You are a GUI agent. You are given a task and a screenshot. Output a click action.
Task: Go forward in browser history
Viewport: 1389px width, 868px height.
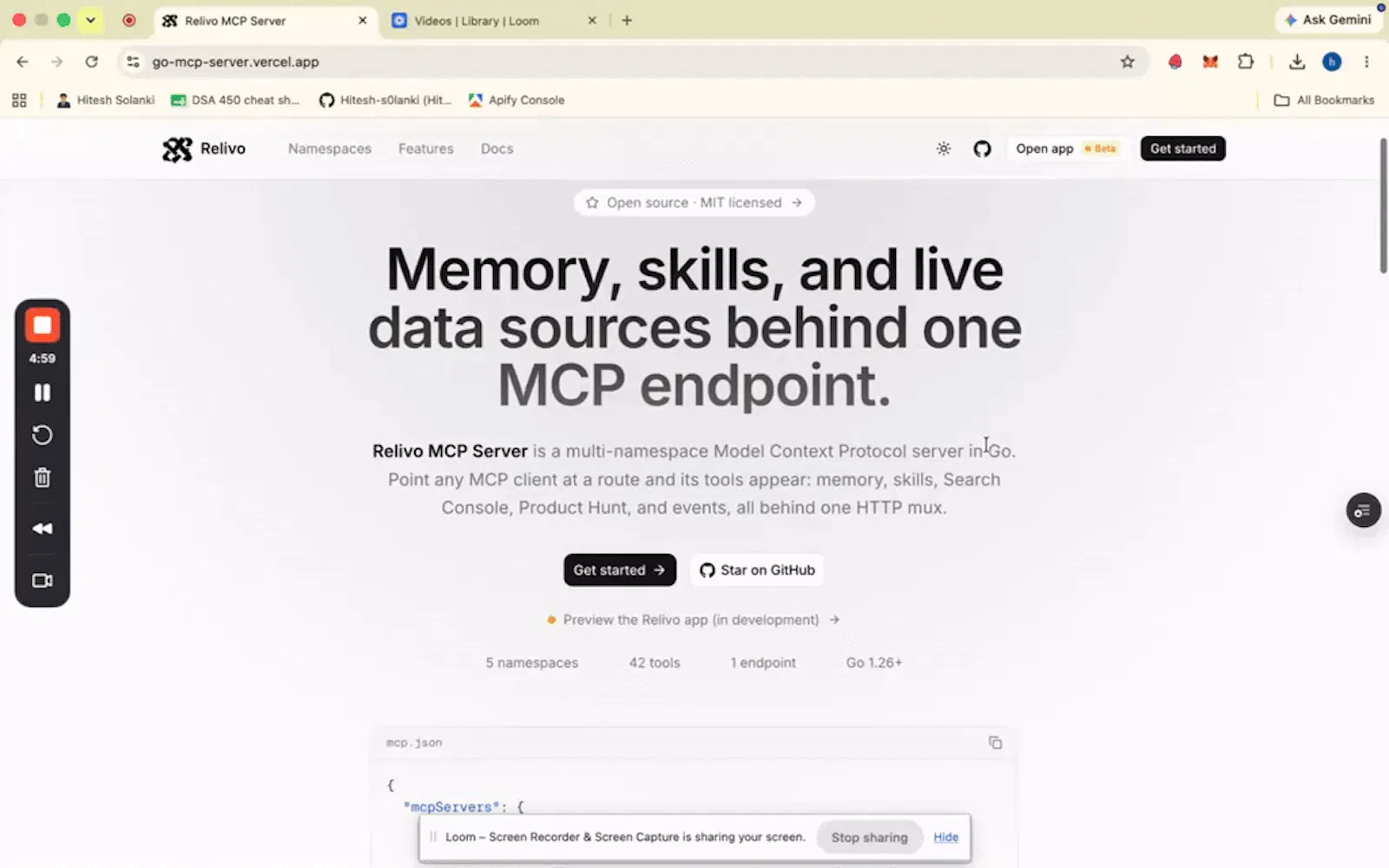(57, 62)
